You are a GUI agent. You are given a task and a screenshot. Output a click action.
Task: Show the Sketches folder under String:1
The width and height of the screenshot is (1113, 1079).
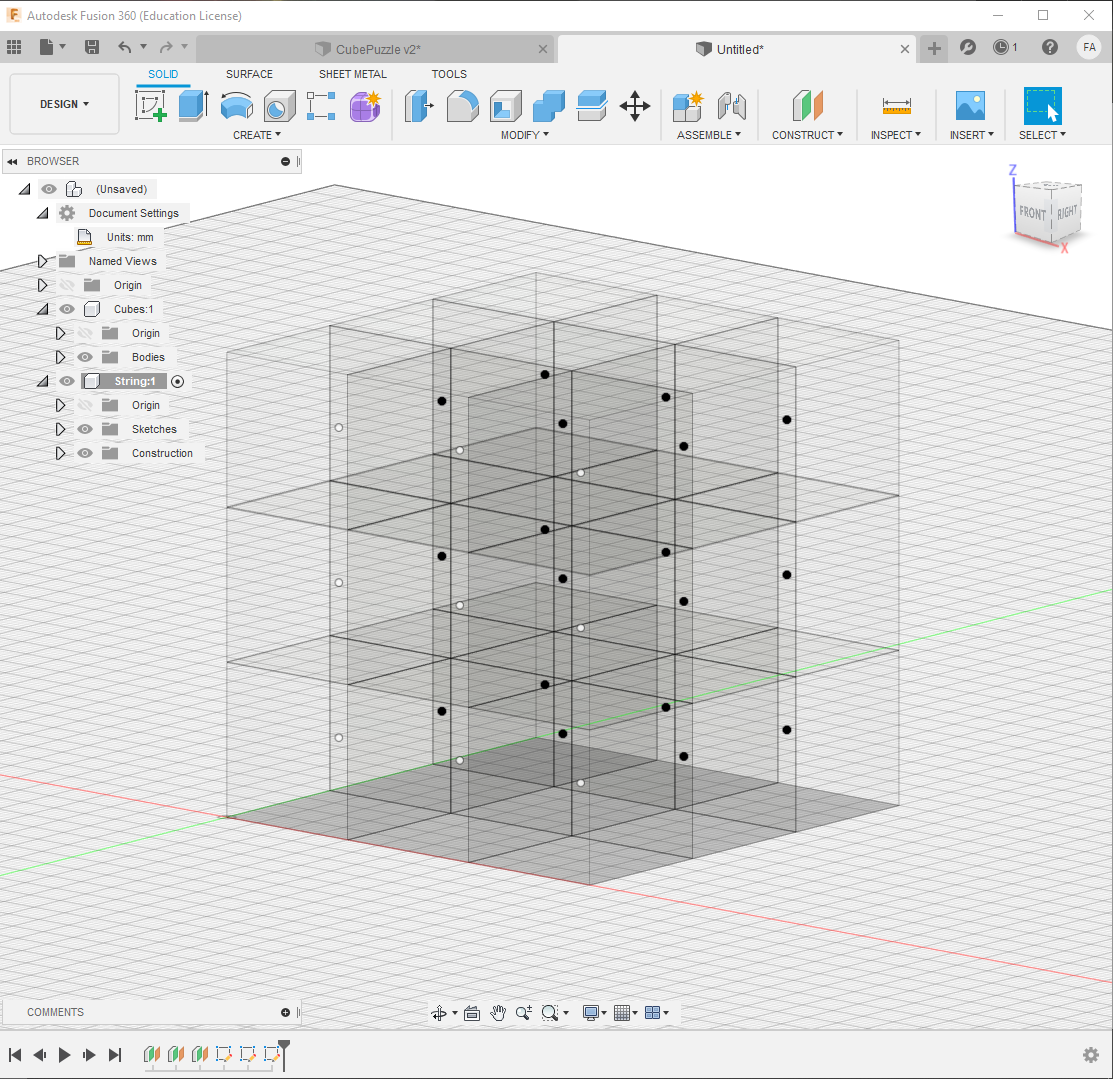point(85,429)
